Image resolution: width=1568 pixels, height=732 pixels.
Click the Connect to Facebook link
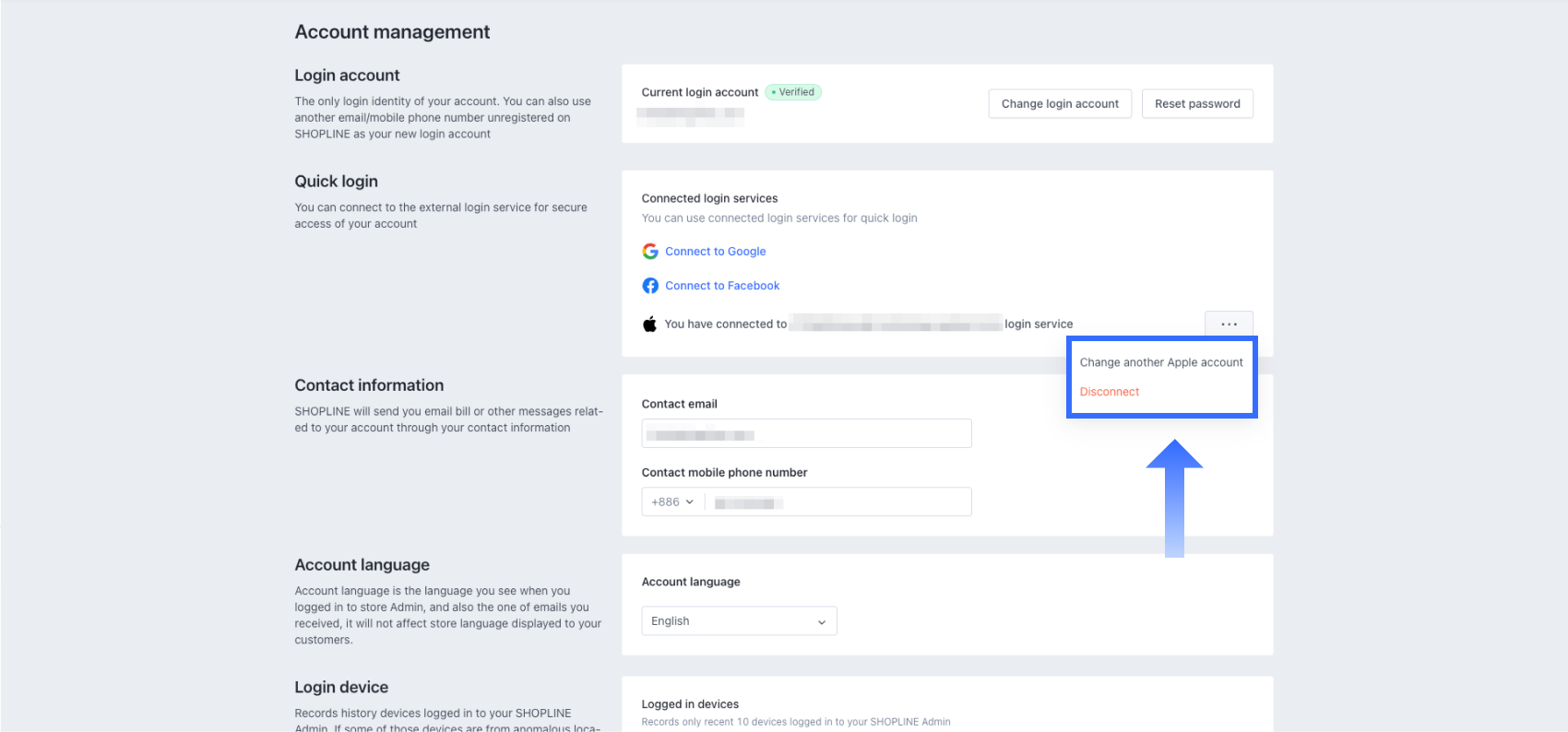(722, 286)
